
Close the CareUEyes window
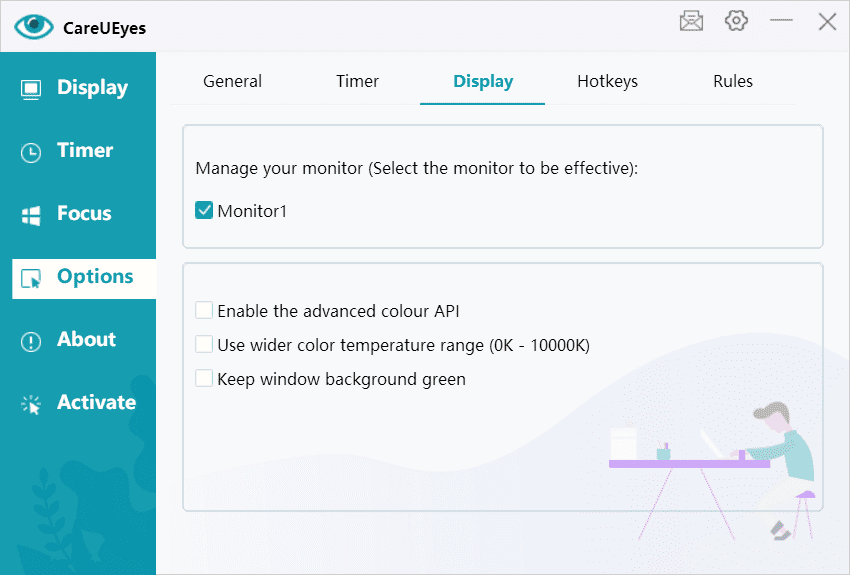click(x=827, y=21)
